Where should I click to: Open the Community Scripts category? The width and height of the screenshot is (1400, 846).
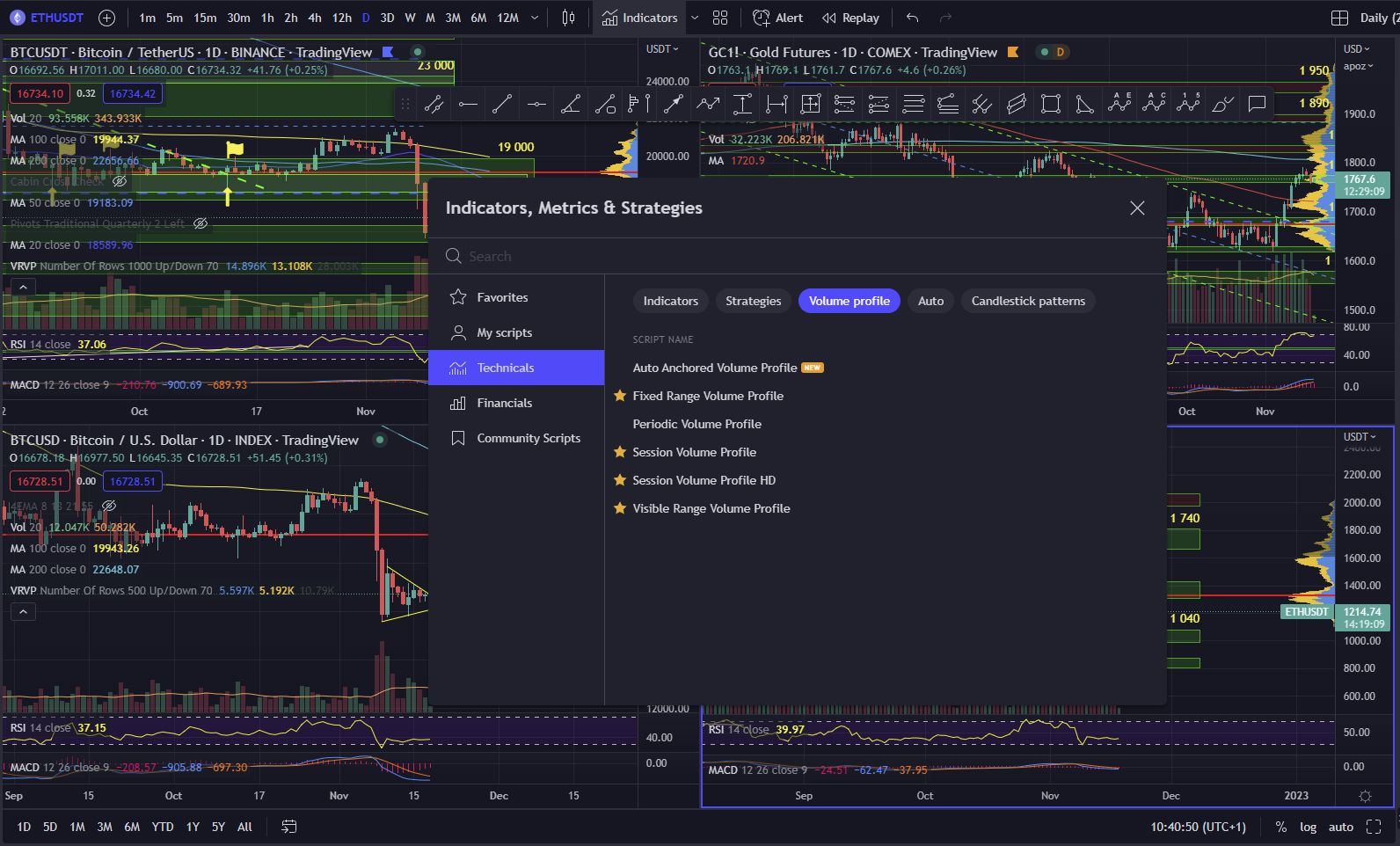(x=516, y=438)
